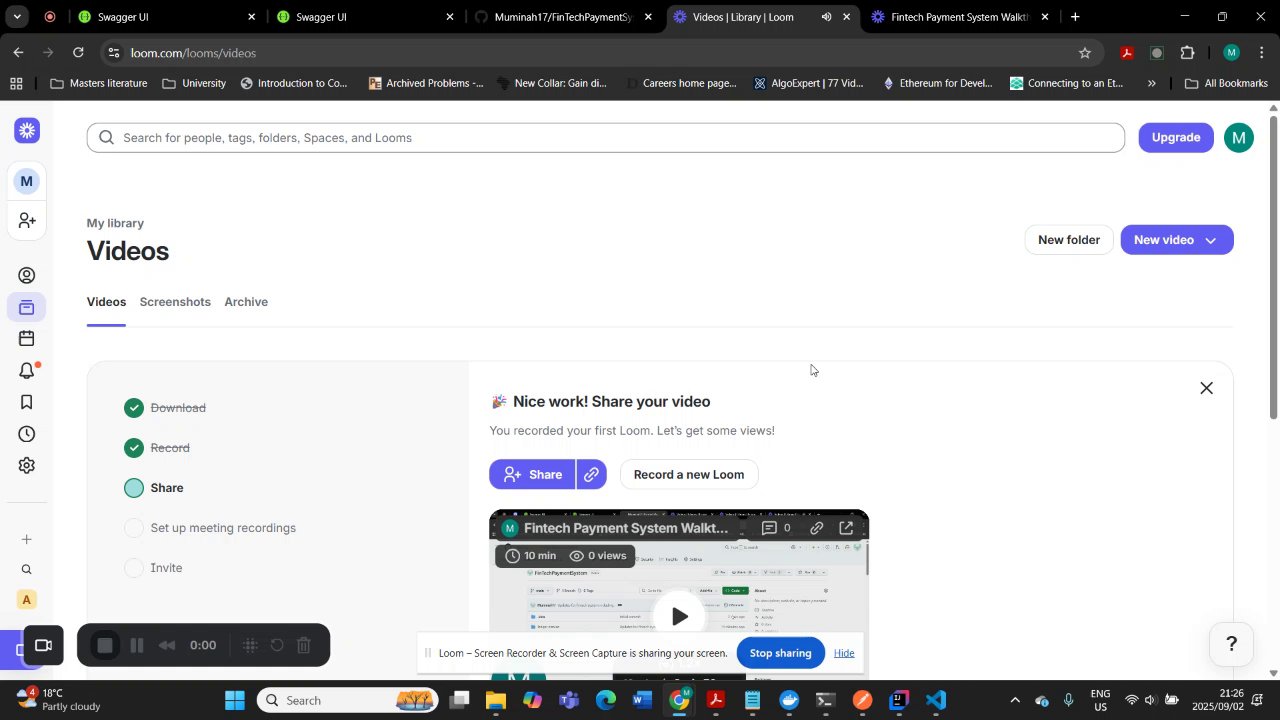Open the Library icon in sidebar
The width and height of the screenshot is (1280, 720).
click(x=27, y=307)
